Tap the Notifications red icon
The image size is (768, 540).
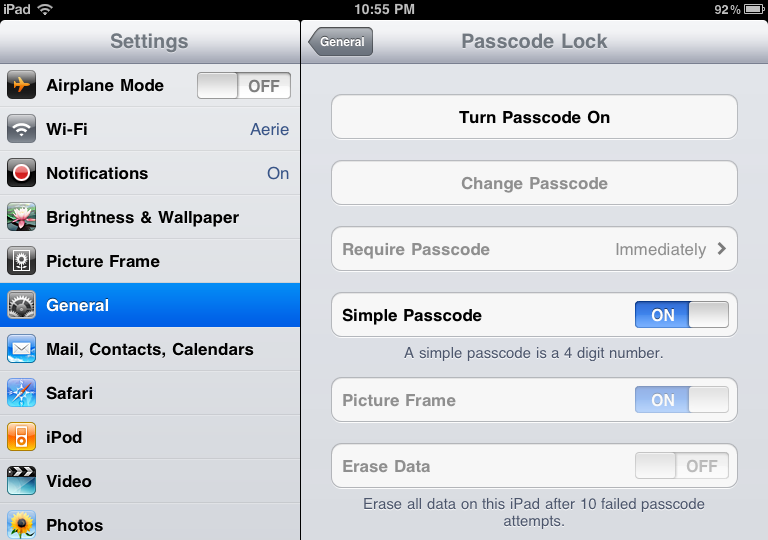coord(22,173)
